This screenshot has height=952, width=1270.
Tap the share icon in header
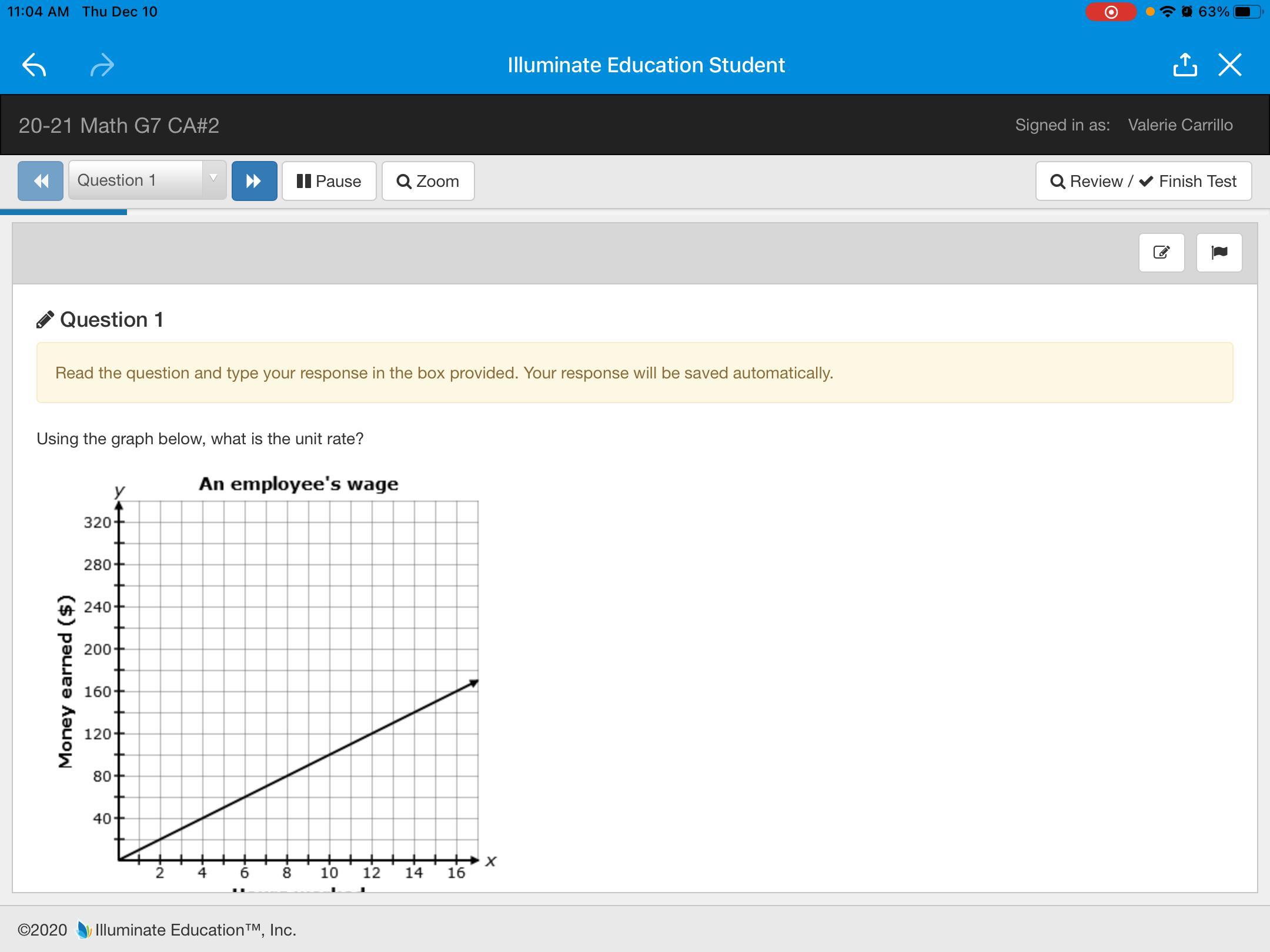coord(1185,65)
